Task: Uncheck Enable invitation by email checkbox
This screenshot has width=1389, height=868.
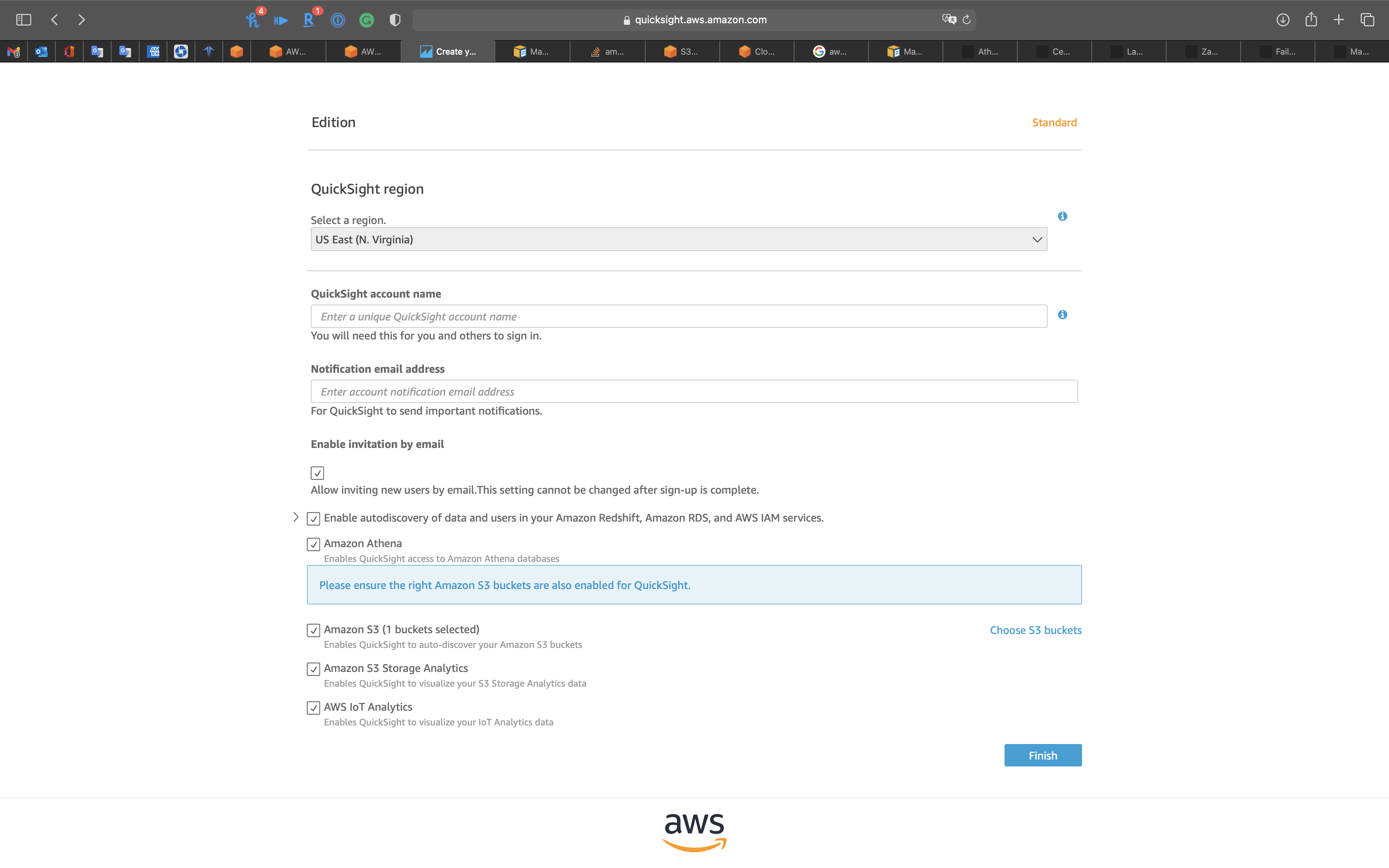Action: pyautogui.click(x=317, y=473)
